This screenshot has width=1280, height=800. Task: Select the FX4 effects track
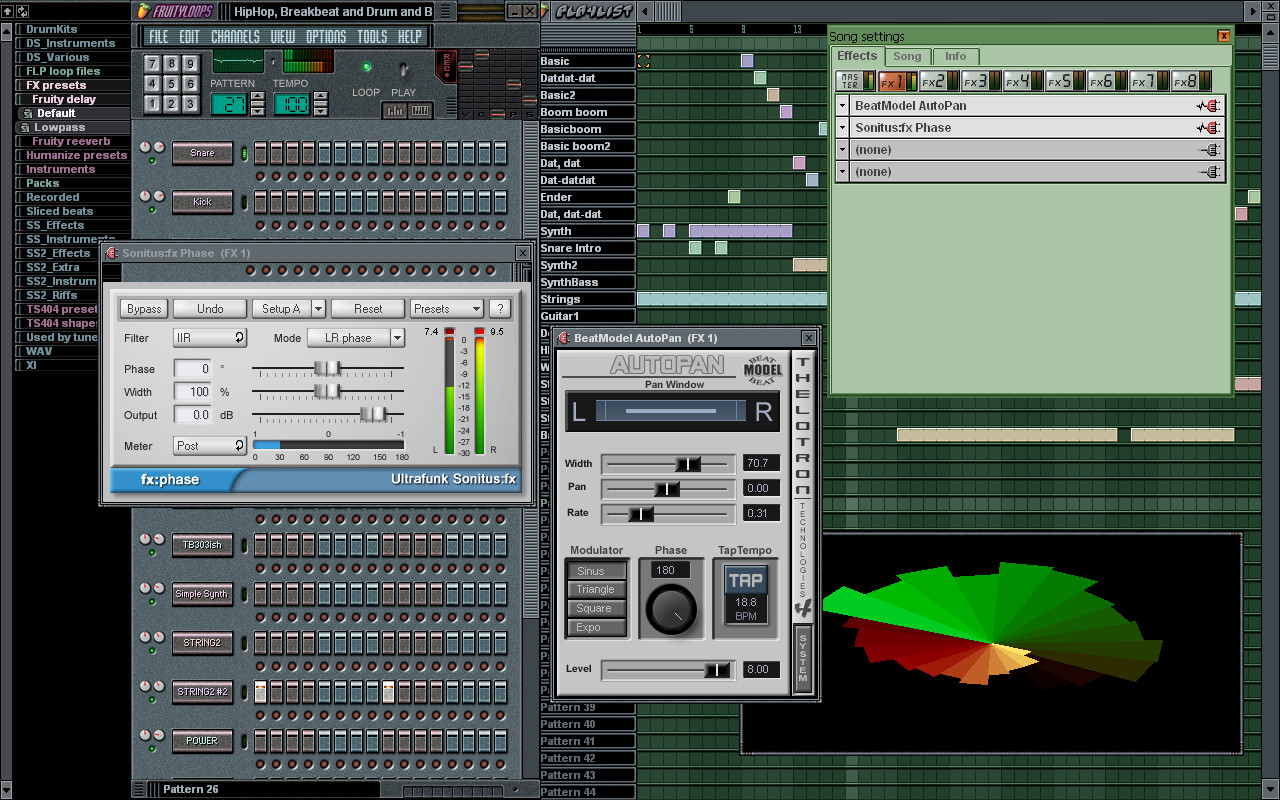point(1023,81)
